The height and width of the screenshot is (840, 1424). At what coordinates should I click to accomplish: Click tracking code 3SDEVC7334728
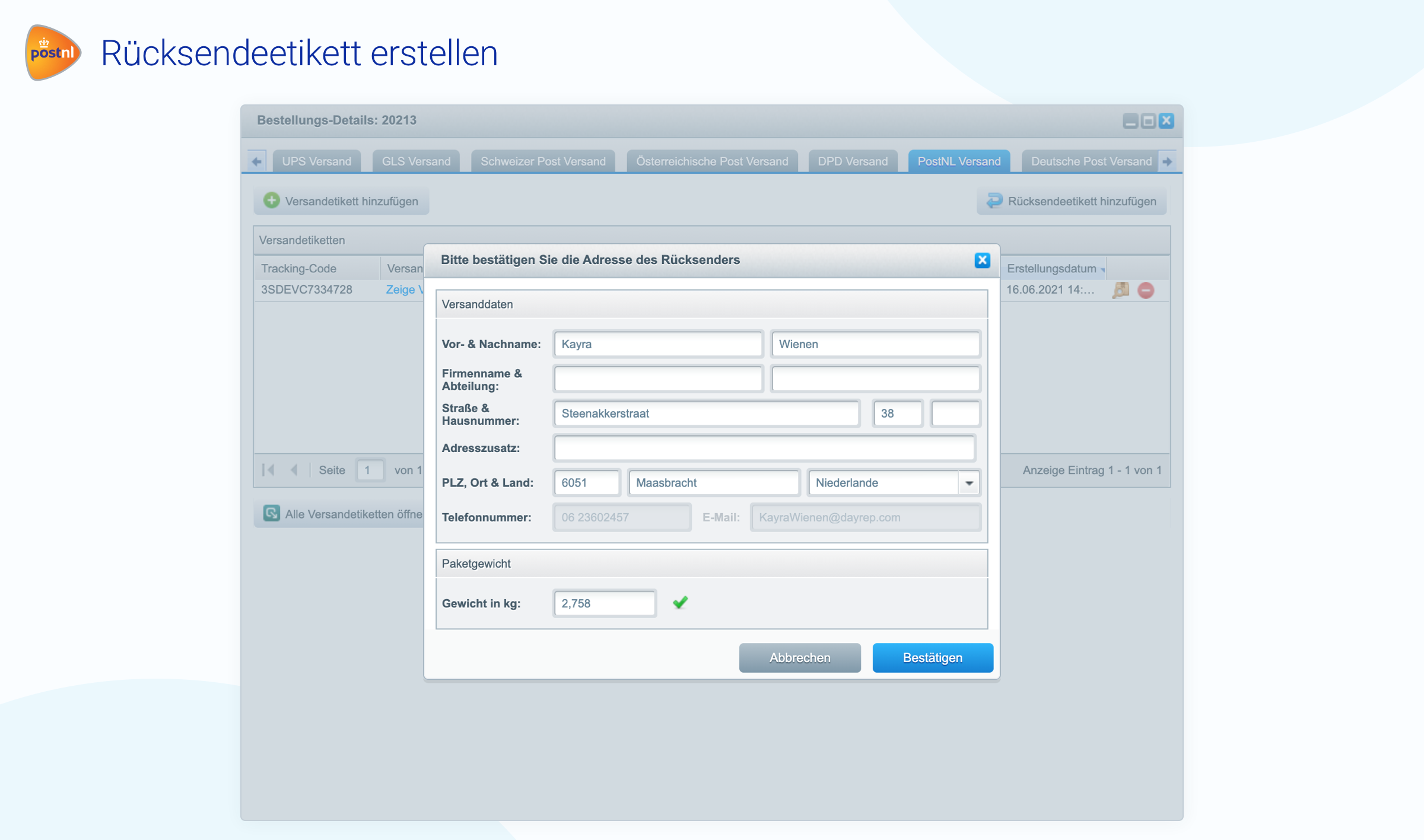[x=307, y=289]
